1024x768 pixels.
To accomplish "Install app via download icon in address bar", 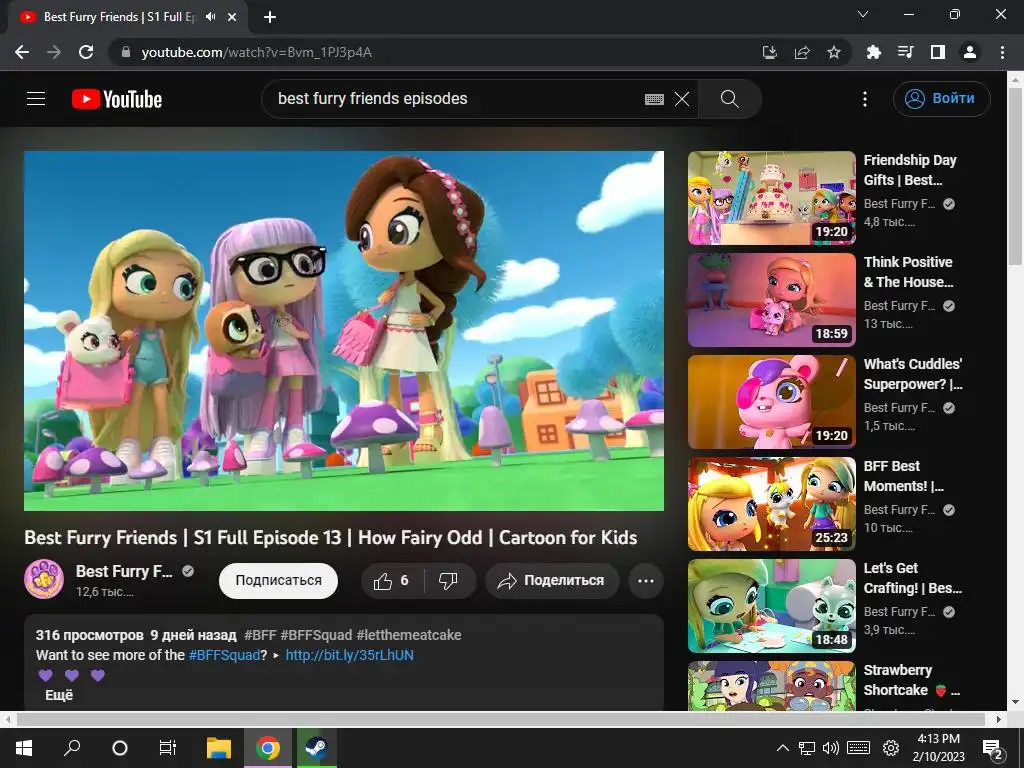I will click(x=770, y=52).
